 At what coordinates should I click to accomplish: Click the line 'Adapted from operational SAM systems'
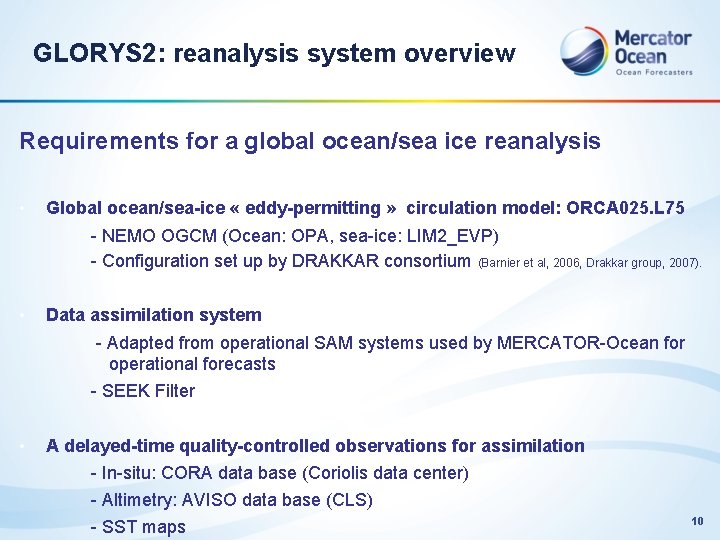(390, 343)
